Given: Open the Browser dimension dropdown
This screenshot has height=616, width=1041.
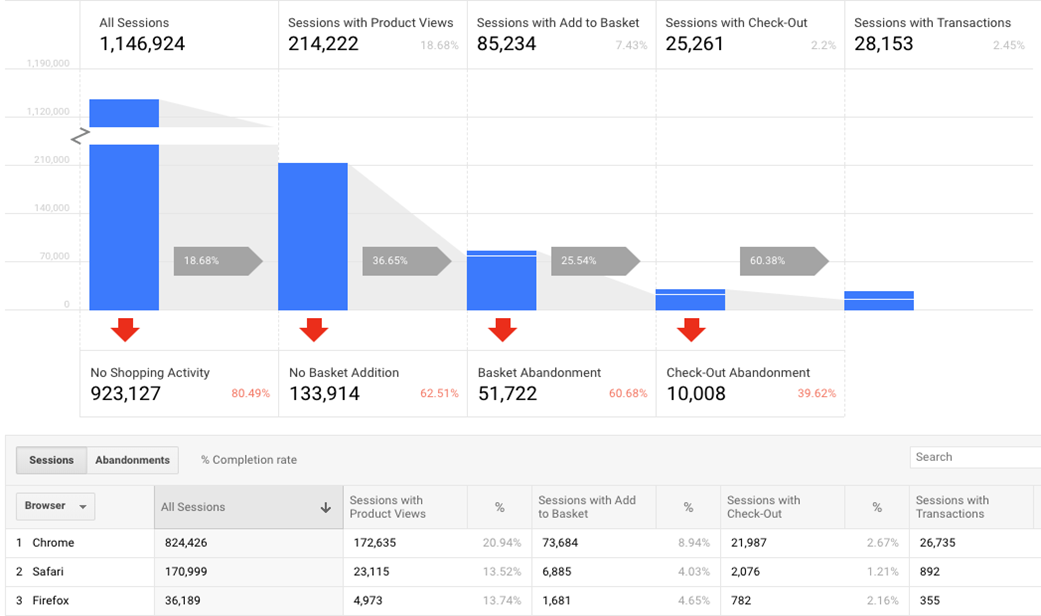Looking at the screenshot, I should click(55, 506).
